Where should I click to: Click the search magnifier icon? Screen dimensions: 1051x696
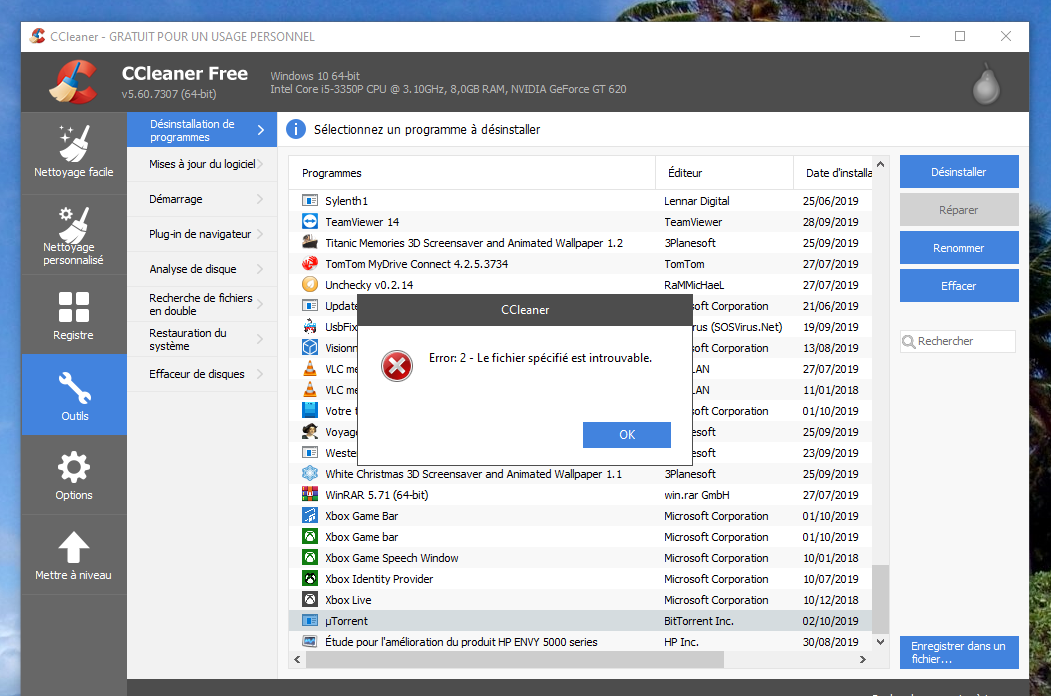point(909,342)
